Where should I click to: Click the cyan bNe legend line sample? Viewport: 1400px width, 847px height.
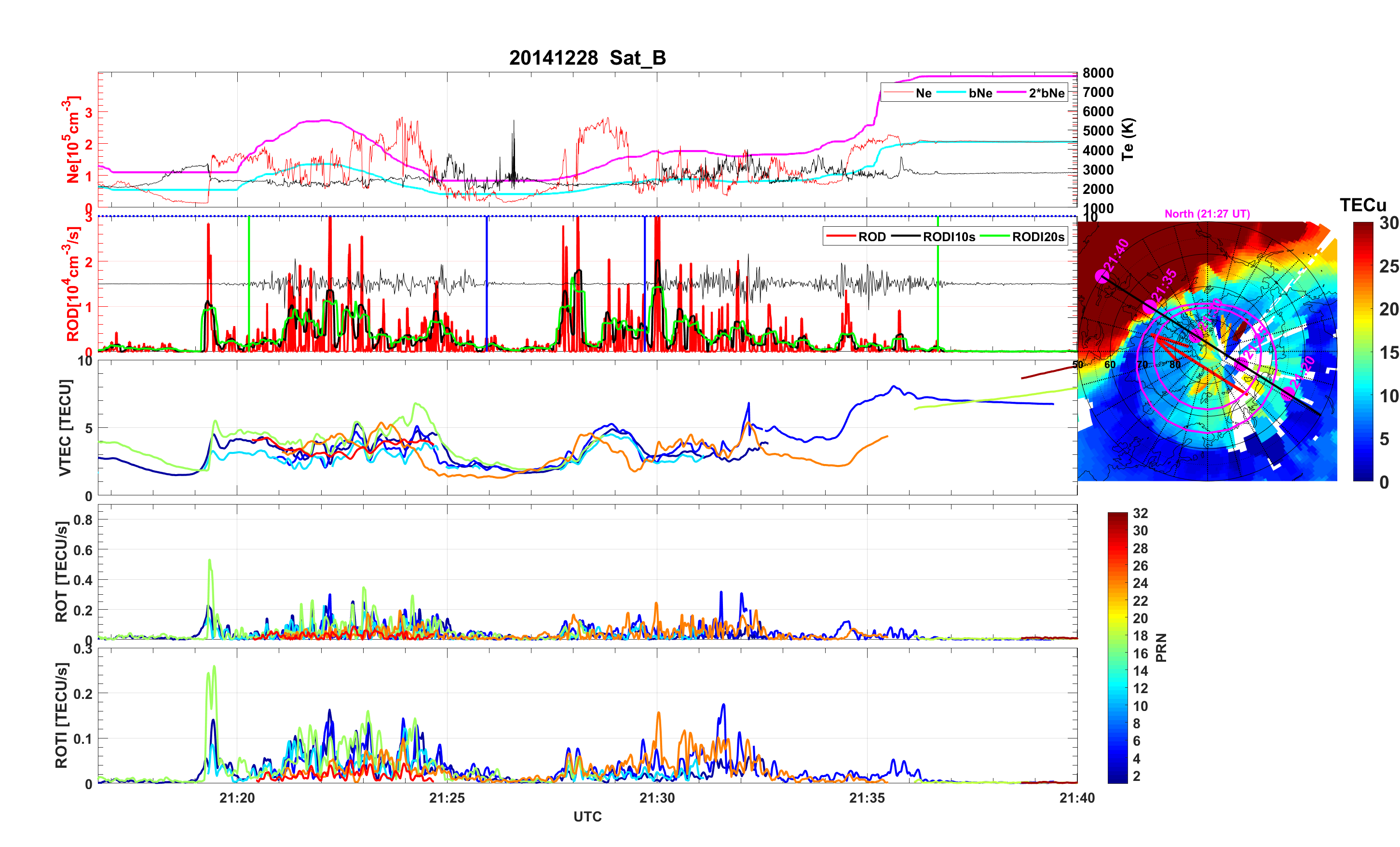pos(951,93)
